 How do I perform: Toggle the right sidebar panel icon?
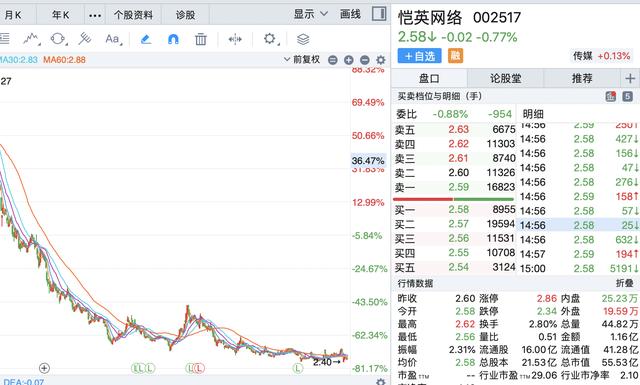pyautogui.click(x=379, y=14)
